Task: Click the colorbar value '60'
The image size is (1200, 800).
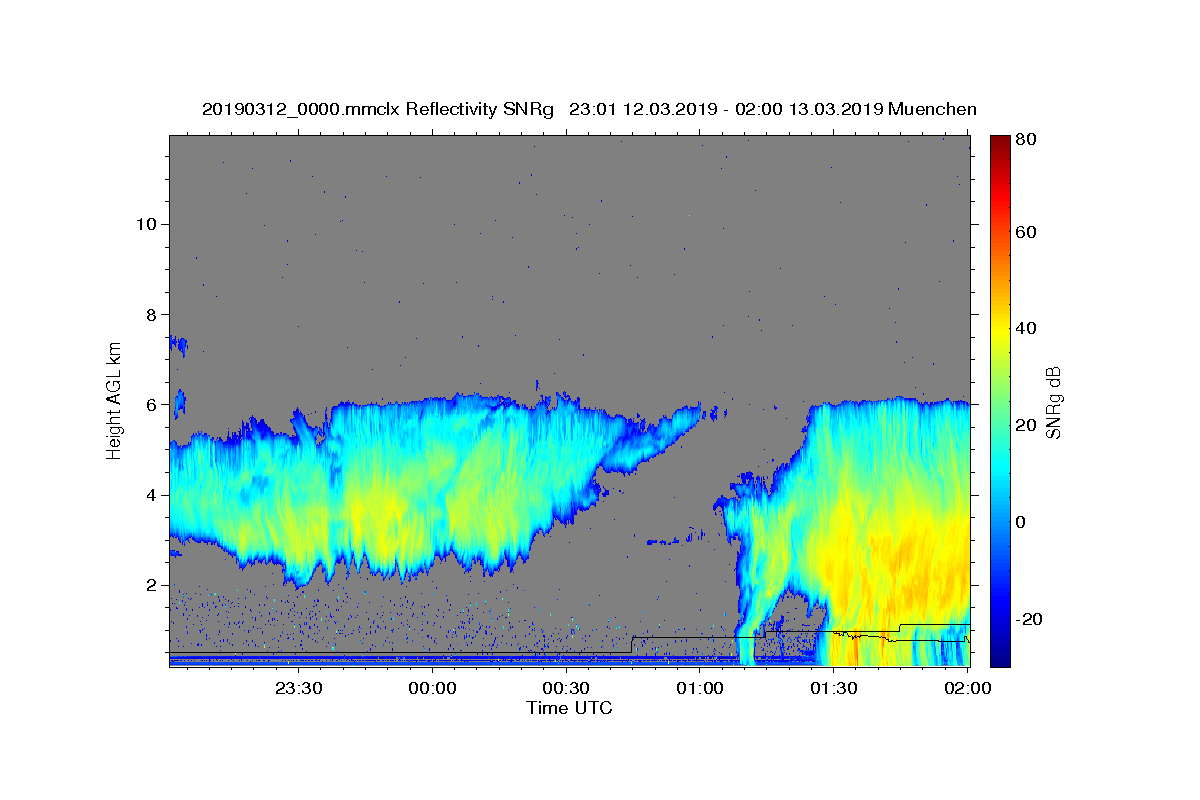Action: click(1027, 232)
